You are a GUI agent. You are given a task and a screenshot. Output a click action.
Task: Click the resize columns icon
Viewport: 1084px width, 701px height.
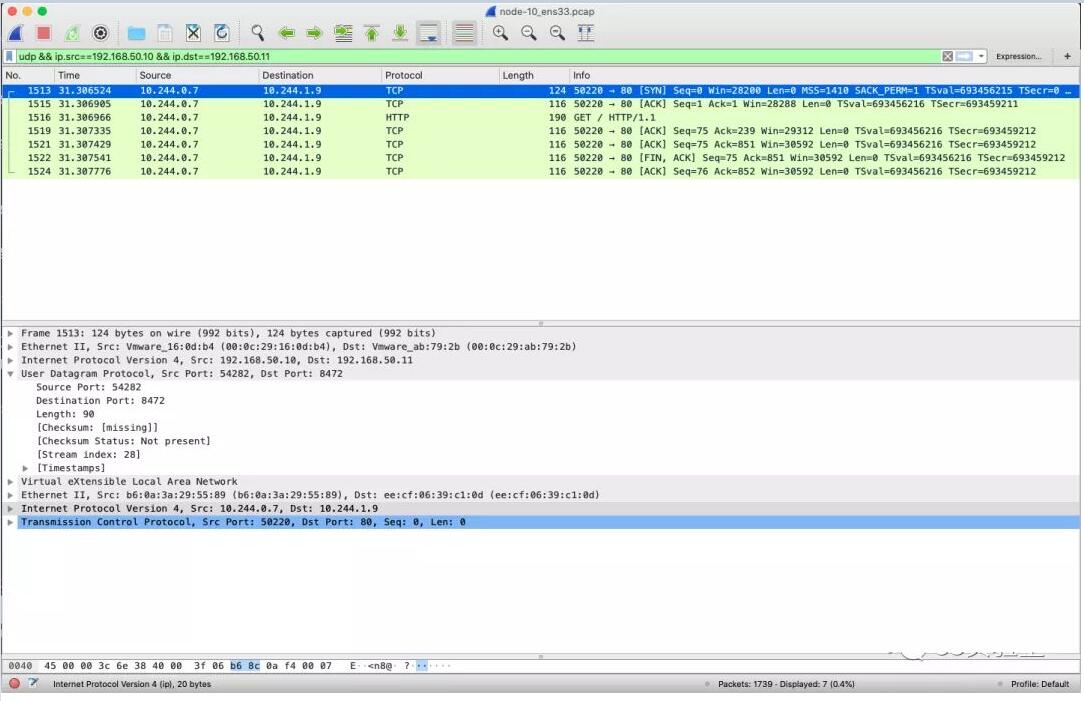[x=586, y=33]
